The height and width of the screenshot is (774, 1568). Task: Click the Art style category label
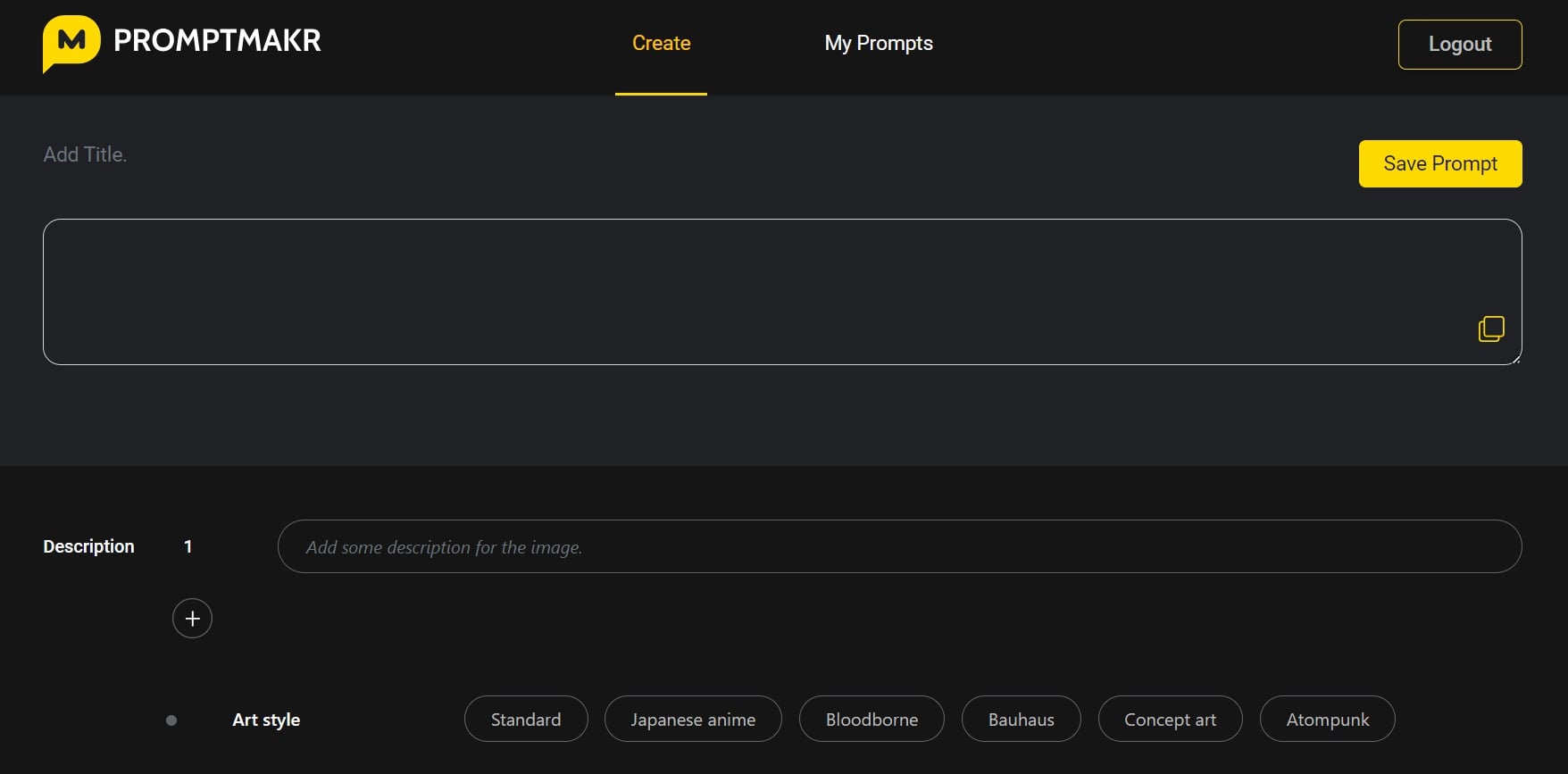point(266,720)
